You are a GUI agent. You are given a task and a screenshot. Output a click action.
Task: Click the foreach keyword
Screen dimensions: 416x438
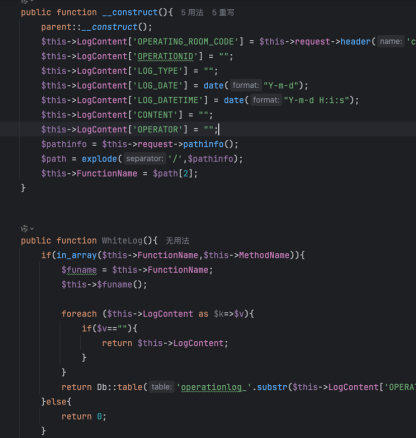(x=79, y=314)
